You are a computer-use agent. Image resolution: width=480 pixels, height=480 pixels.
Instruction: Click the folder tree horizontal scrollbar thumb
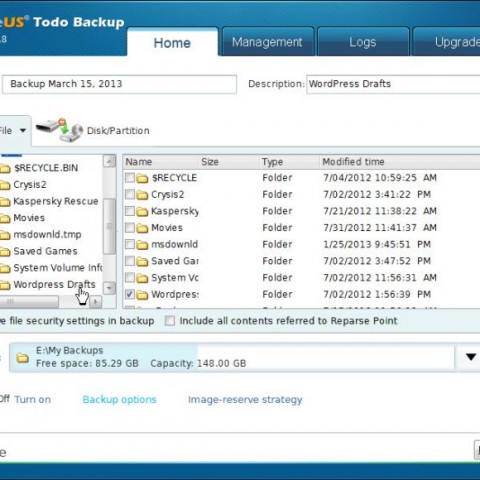(x=29, y=302)
